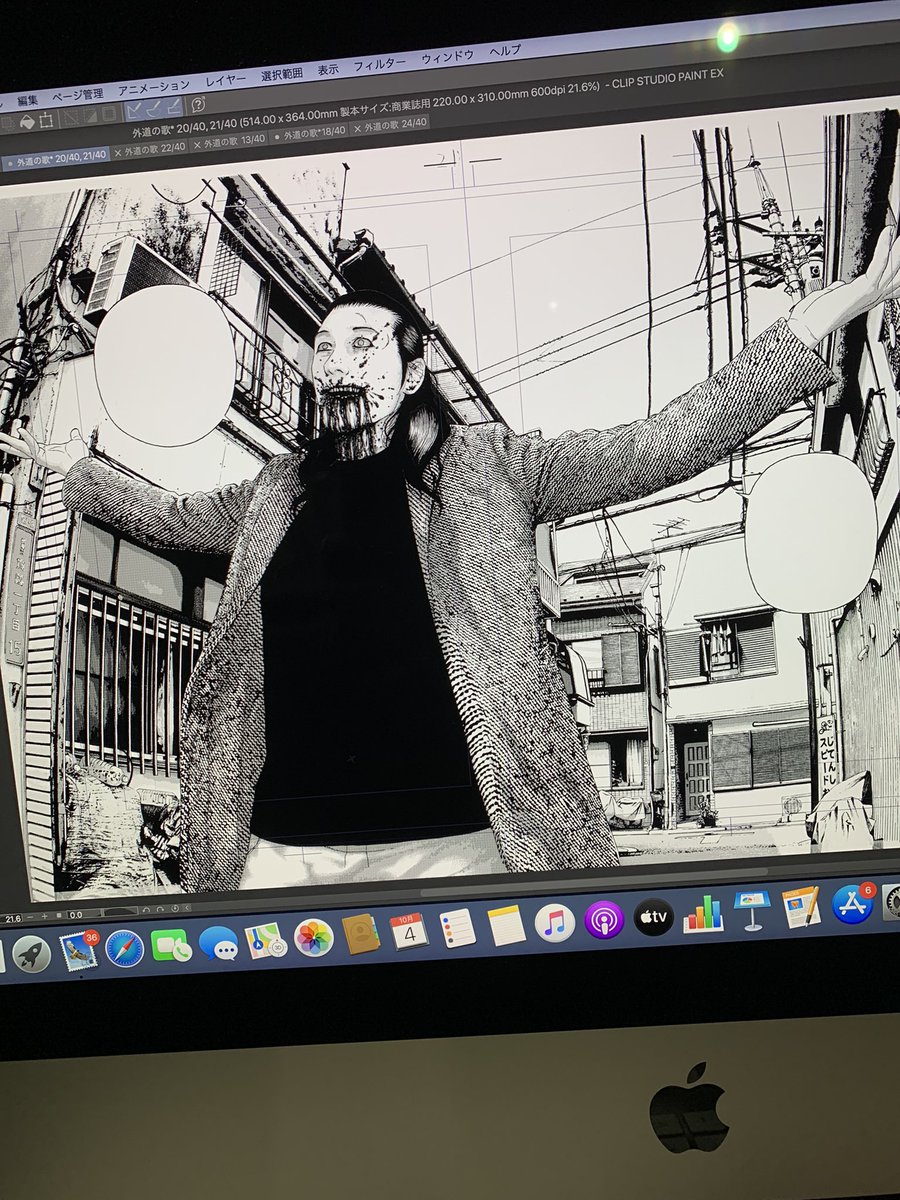Click the zoom out minus button in status bar
The image size is (900, 1200).
click(x=30, y=917)
